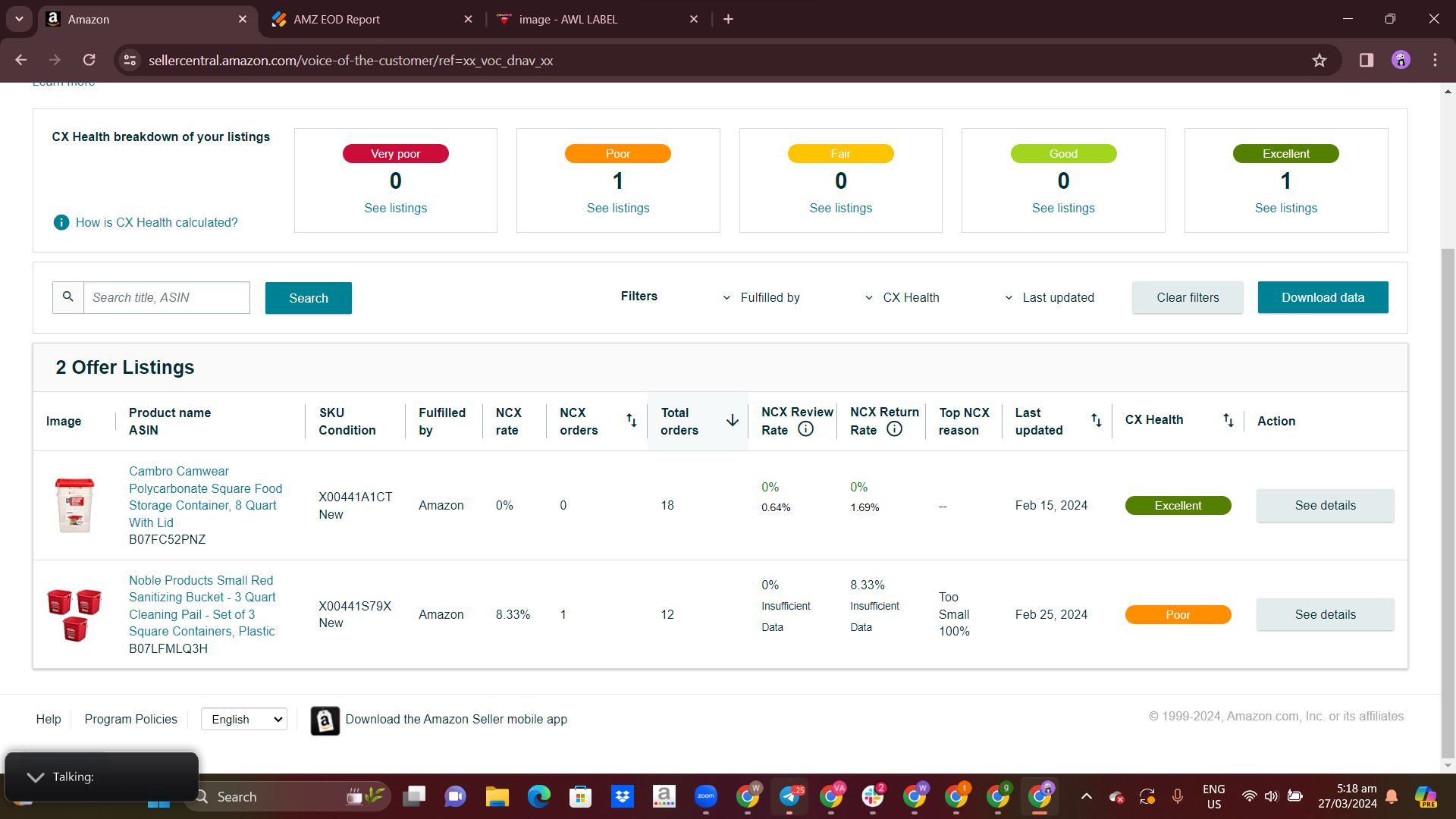Image resolution: width=1456 pixels, height=819 pixels.
Task: Sort listings by Last updated
Action: [x=1097, y=420]
